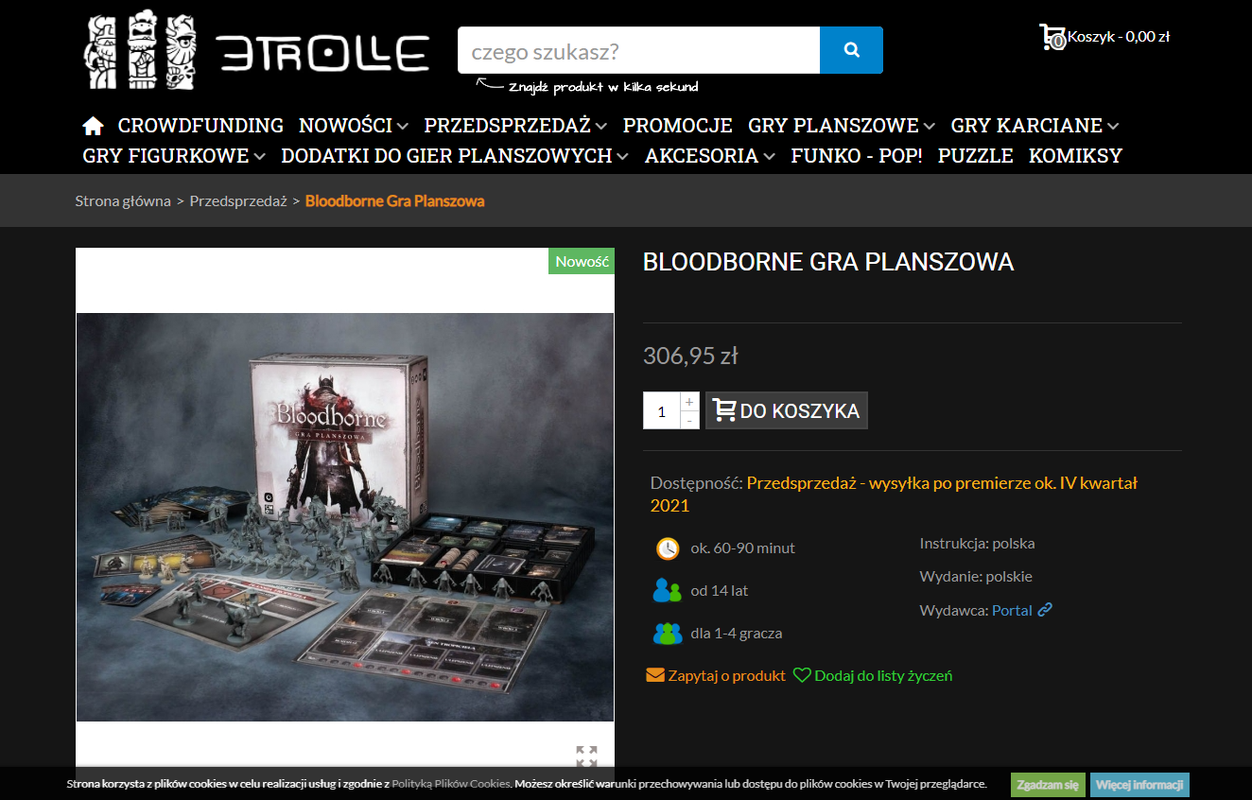This screenshot has width=1252, height=800.
Task: Click the envelope icon by Zapytaj o produkt
Action: pyautogui.click(x=655, y=675)
